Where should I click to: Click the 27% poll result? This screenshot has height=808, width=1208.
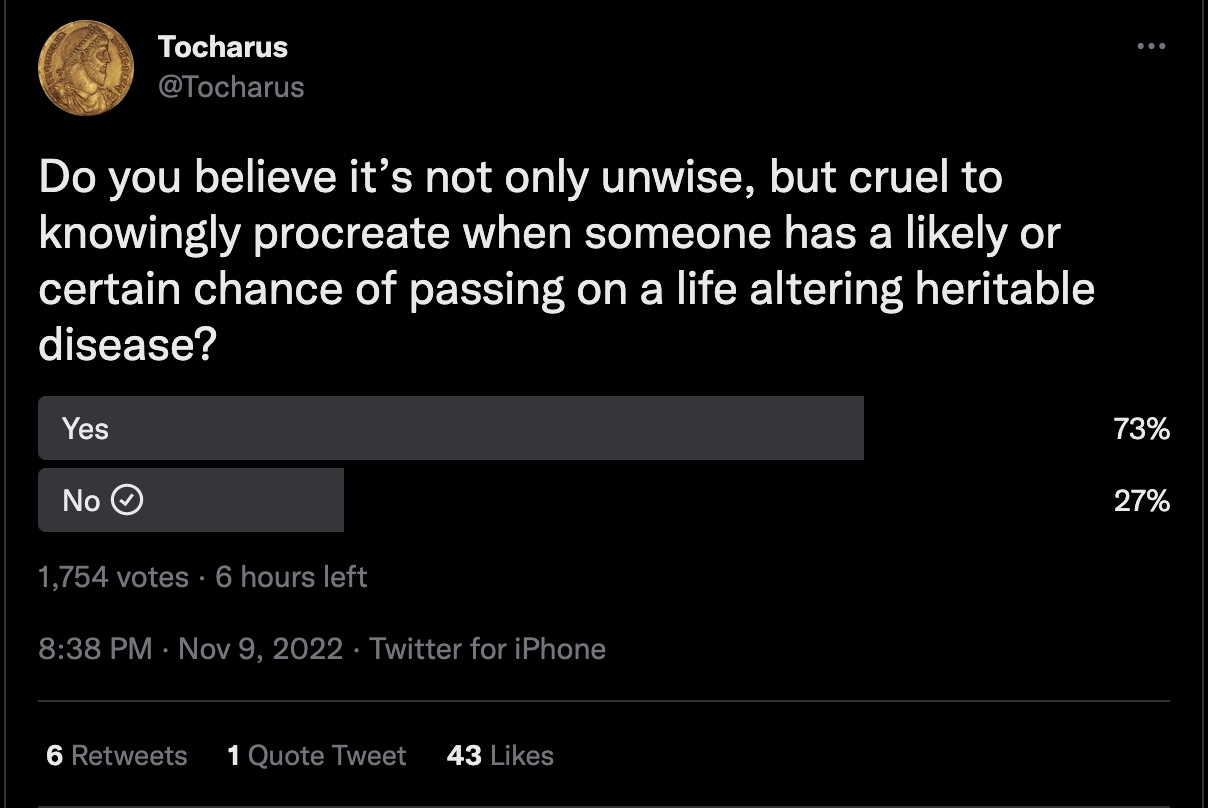click(1142, 500)
